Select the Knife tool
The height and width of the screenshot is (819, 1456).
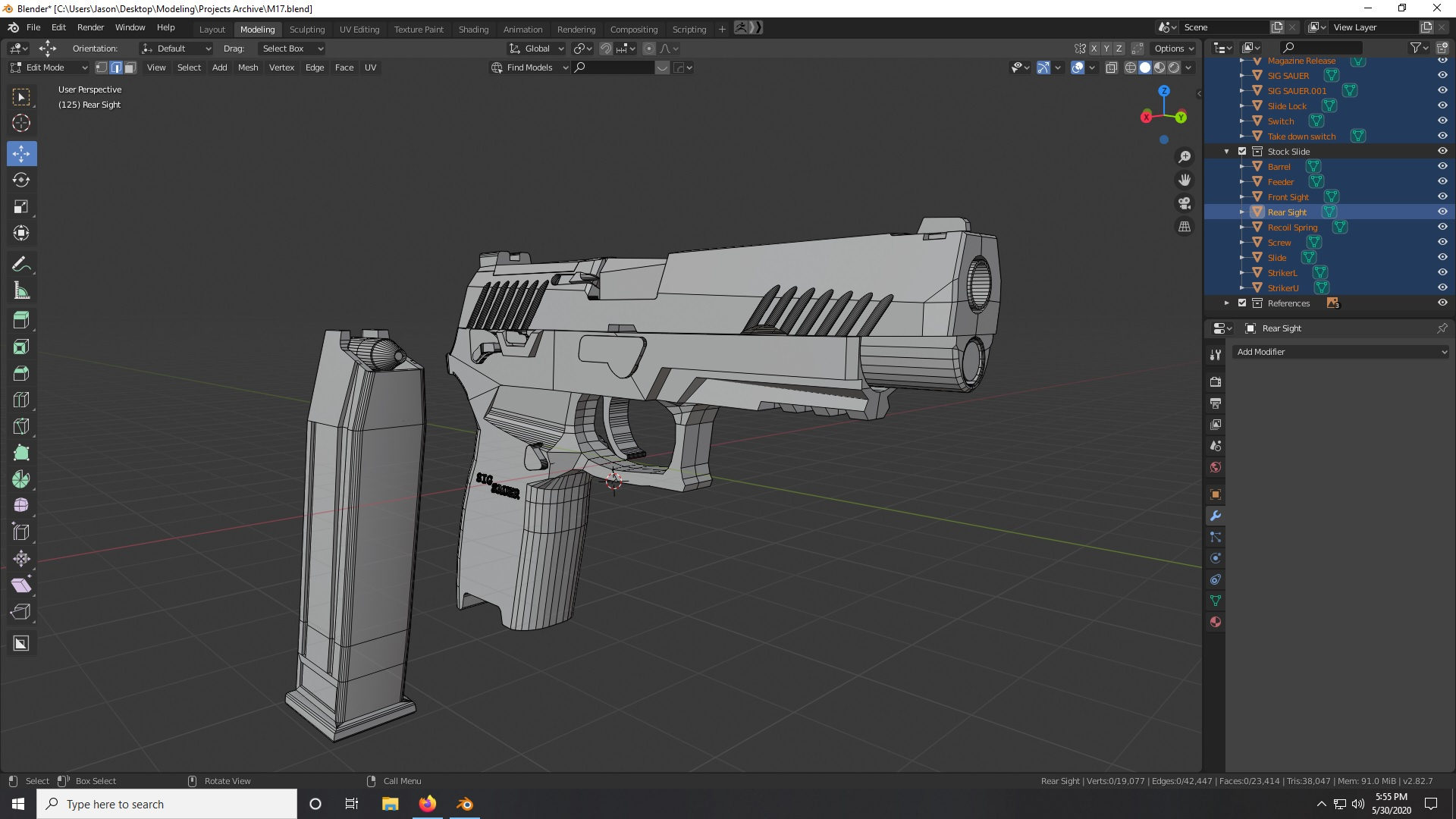(x=21, y=426)
